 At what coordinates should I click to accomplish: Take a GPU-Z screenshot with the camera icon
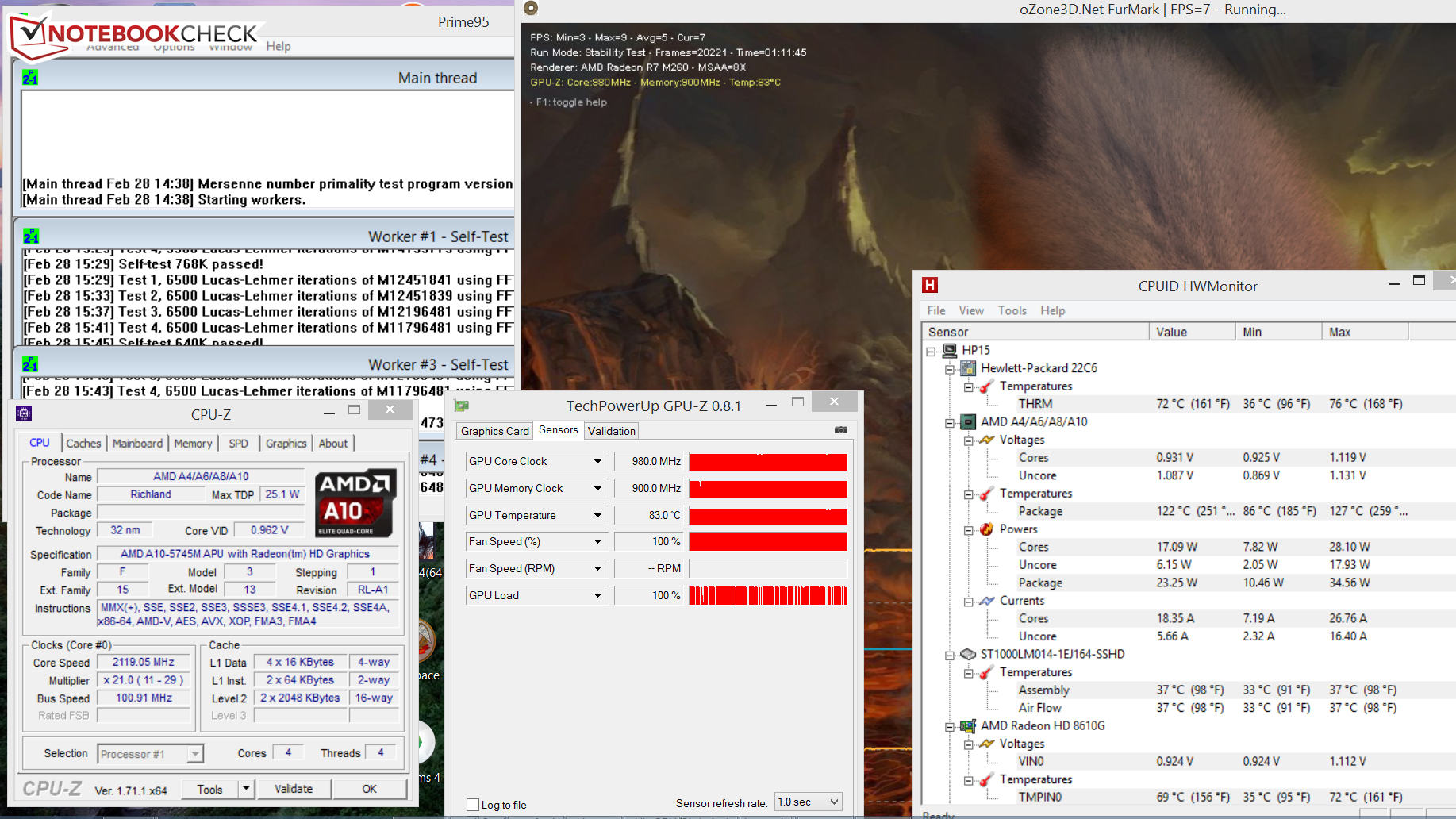click(841, 430)
